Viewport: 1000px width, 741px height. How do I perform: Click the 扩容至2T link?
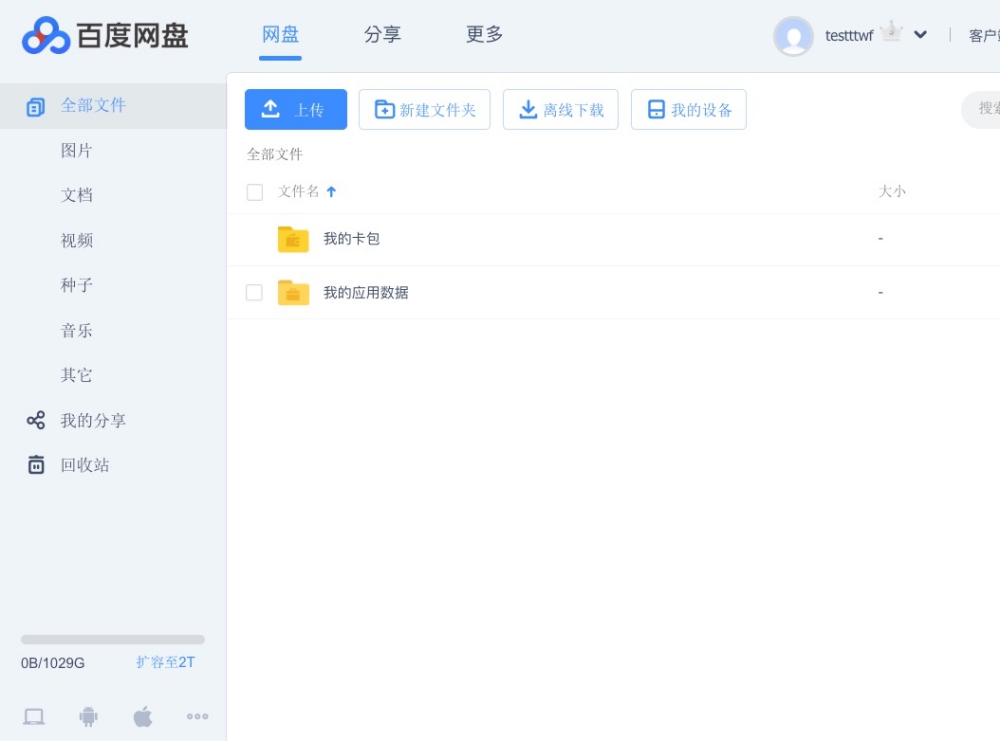coord(165,662)
